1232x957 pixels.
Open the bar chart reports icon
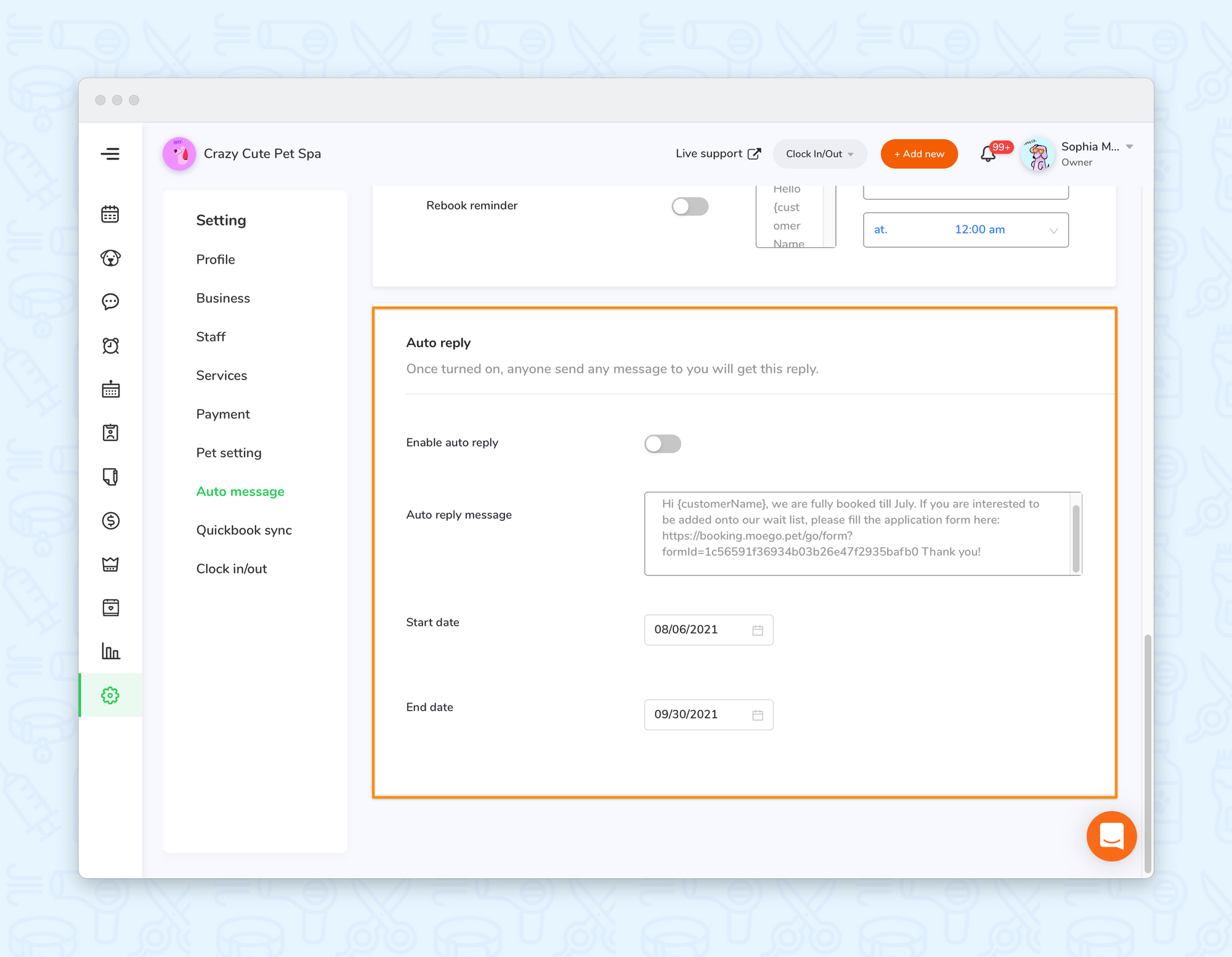(110, 651)
